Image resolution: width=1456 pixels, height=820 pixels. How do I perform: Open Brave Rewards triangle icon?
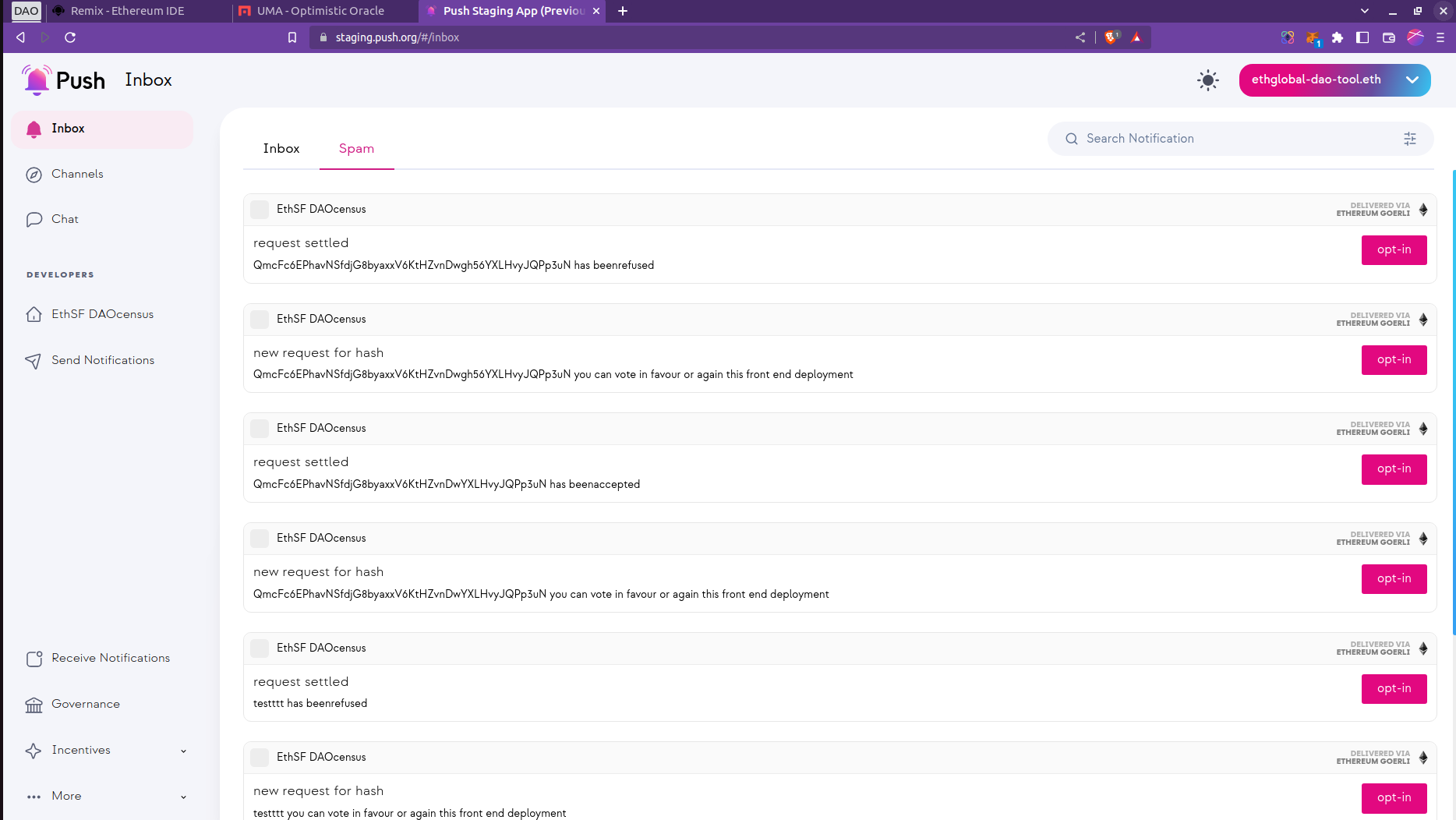point(1136,37)
